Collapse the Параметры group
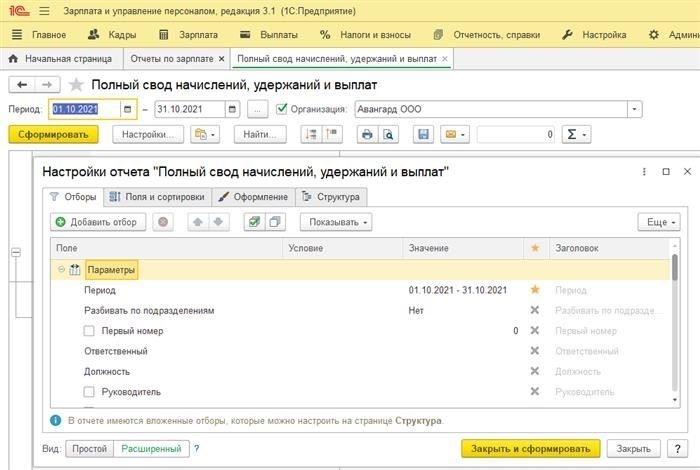 click(61, 270)
